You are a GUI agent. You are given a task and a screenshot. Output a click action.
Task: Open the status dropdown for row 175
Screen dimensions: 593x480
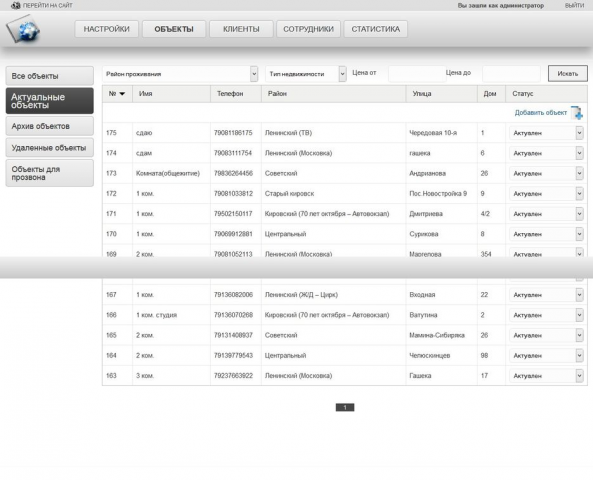[x=546, y=133]
